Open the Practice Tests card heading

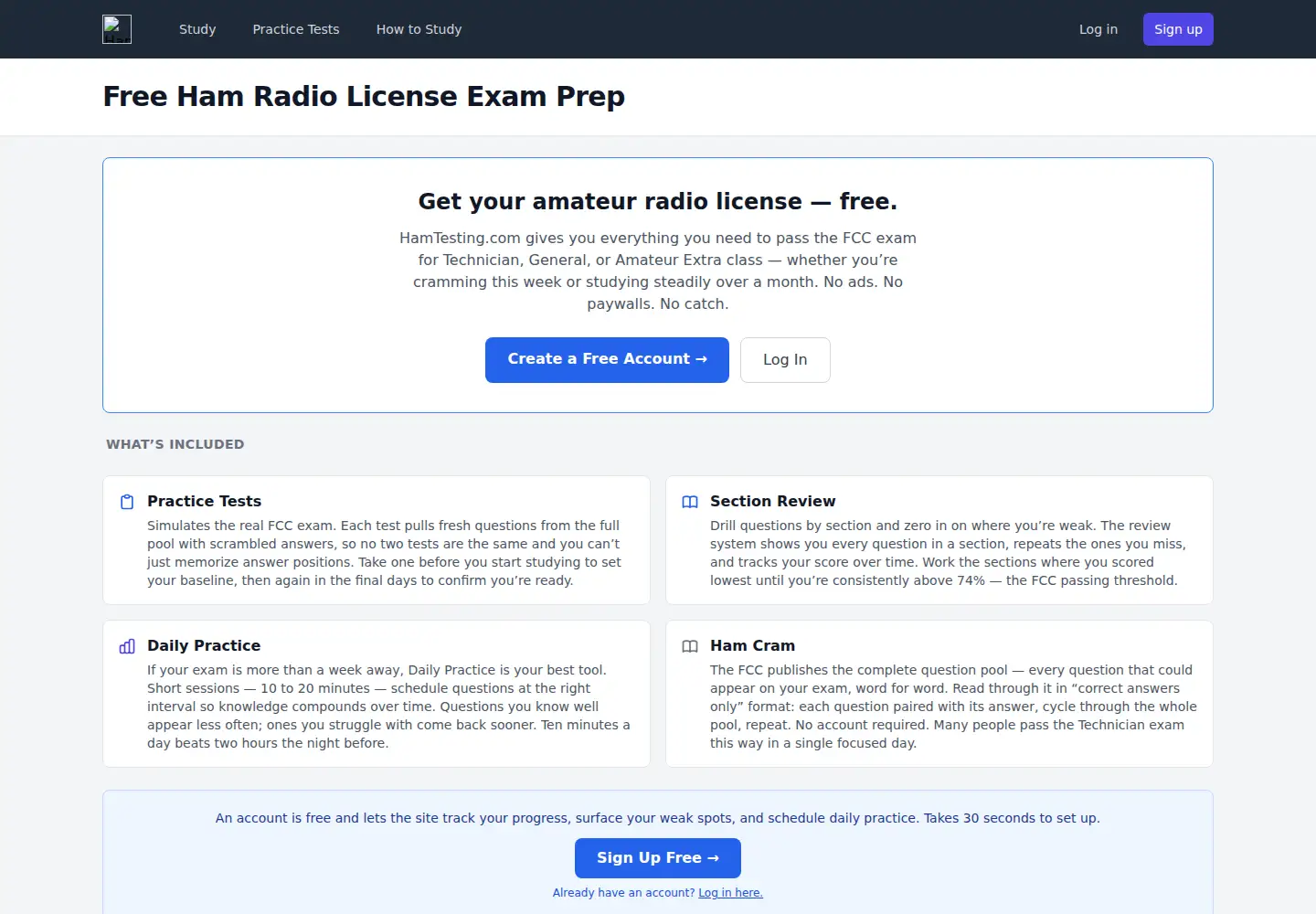204,501
